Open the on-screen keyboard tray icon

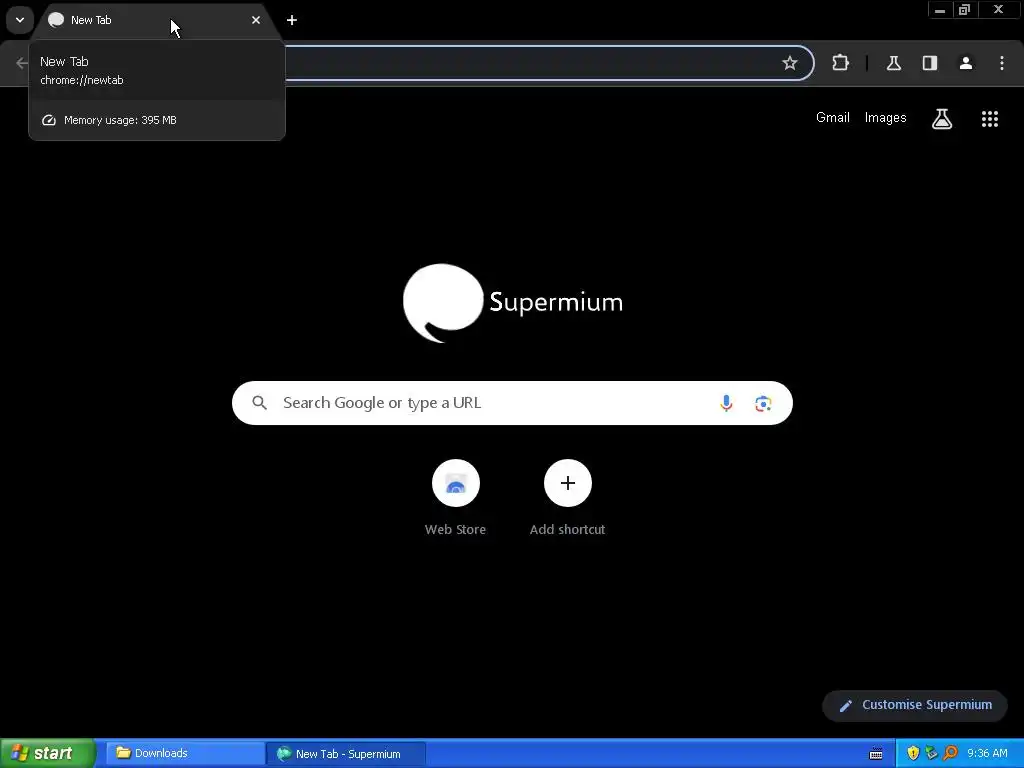(876, 754)
